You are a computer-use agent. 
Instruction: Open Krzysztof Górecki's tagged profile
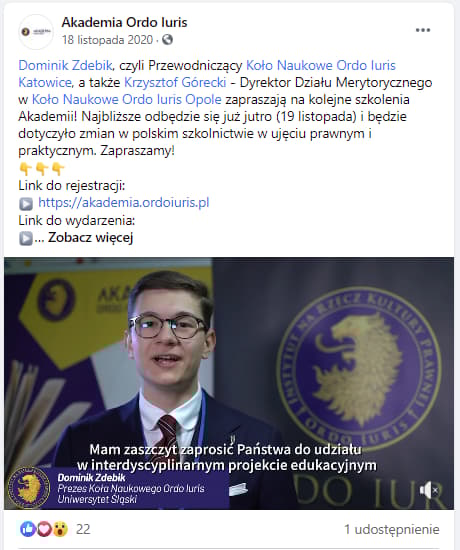coord(175,82)
